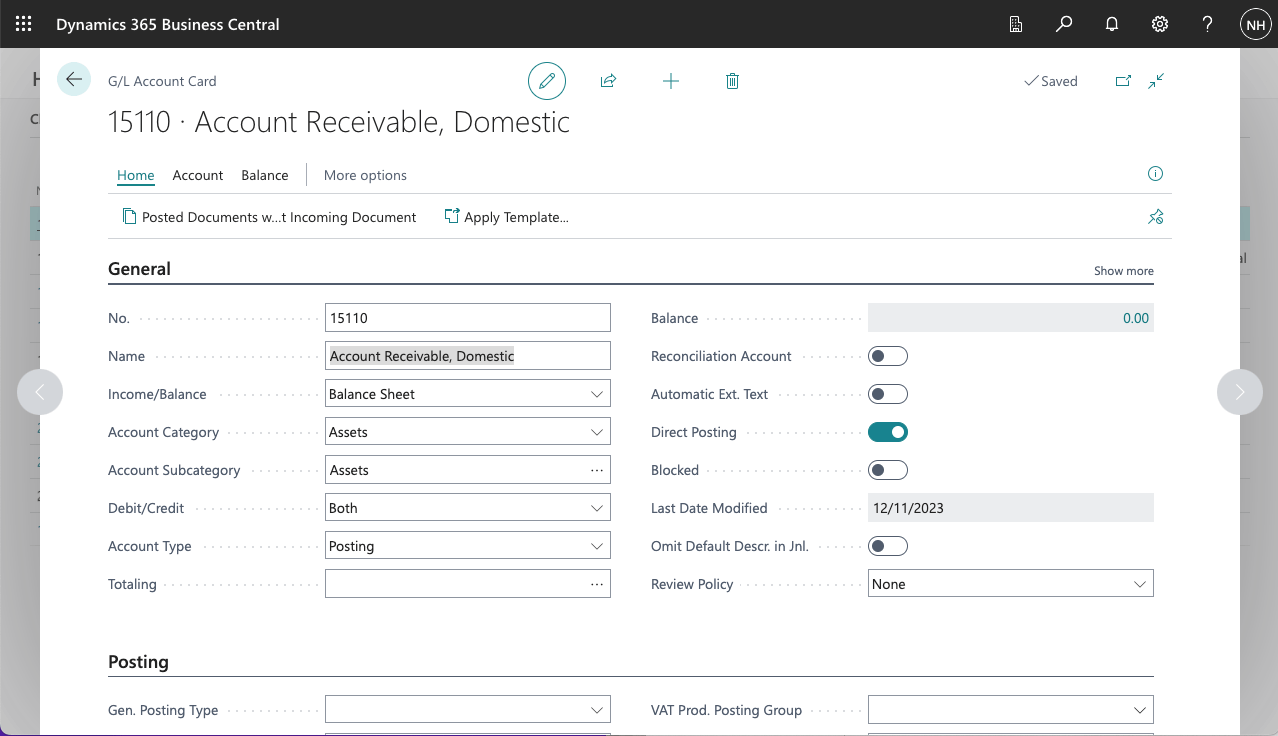
Task: Click the collapse page arrows icon
Action: (1156, 81)
